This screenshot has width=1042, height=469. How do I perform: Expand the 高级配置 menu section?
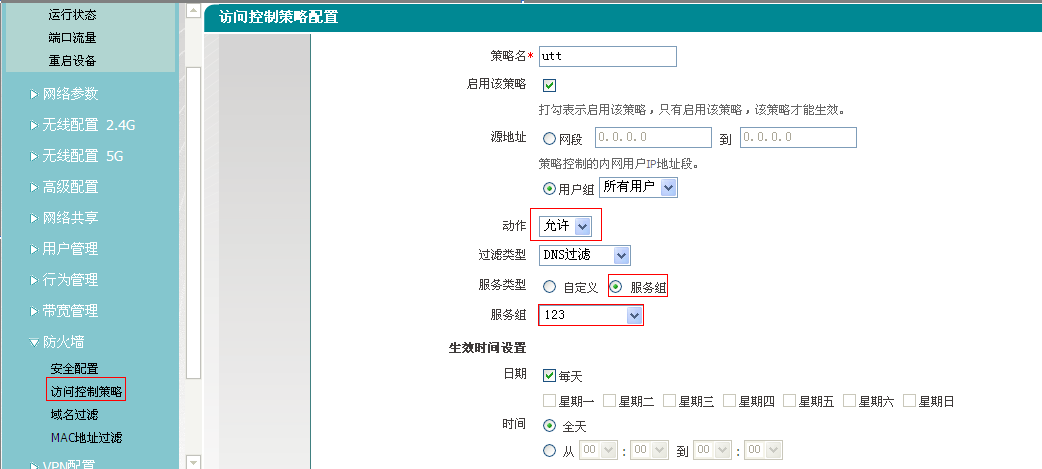pos(70,187)
